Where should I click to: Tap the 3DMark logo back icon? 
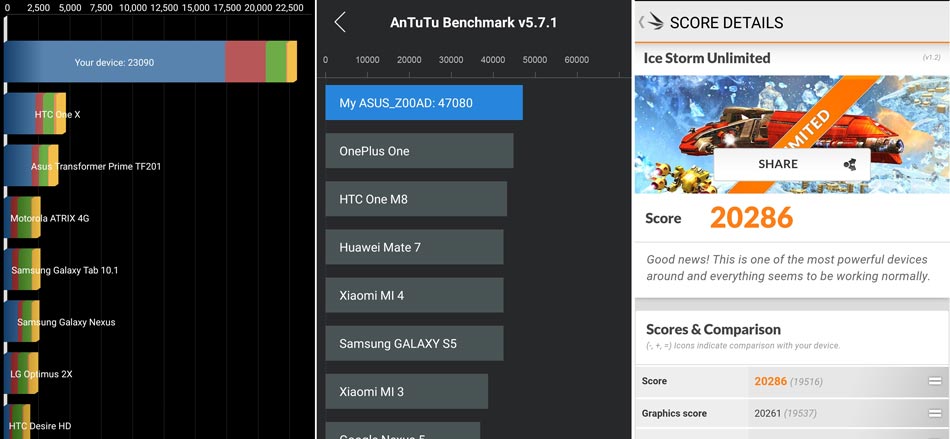652,22
